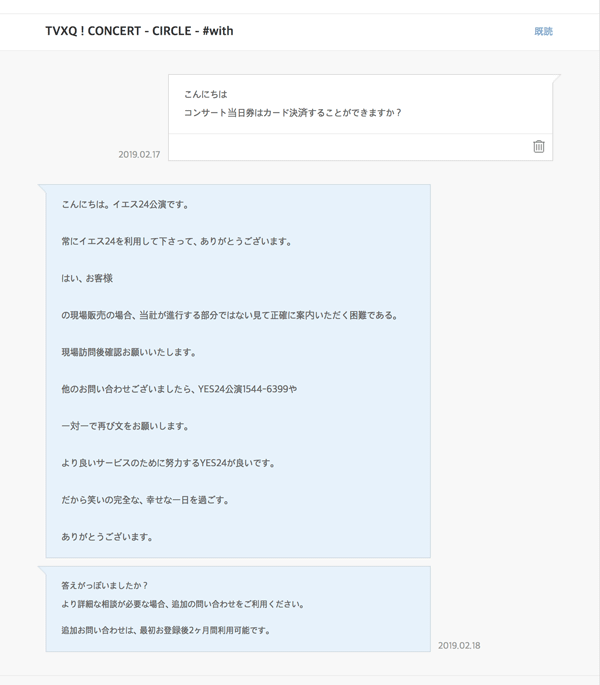Click the イエス24公演です greeting line
Viewport: 600px width, 685px height.
[x=125, y=205]
